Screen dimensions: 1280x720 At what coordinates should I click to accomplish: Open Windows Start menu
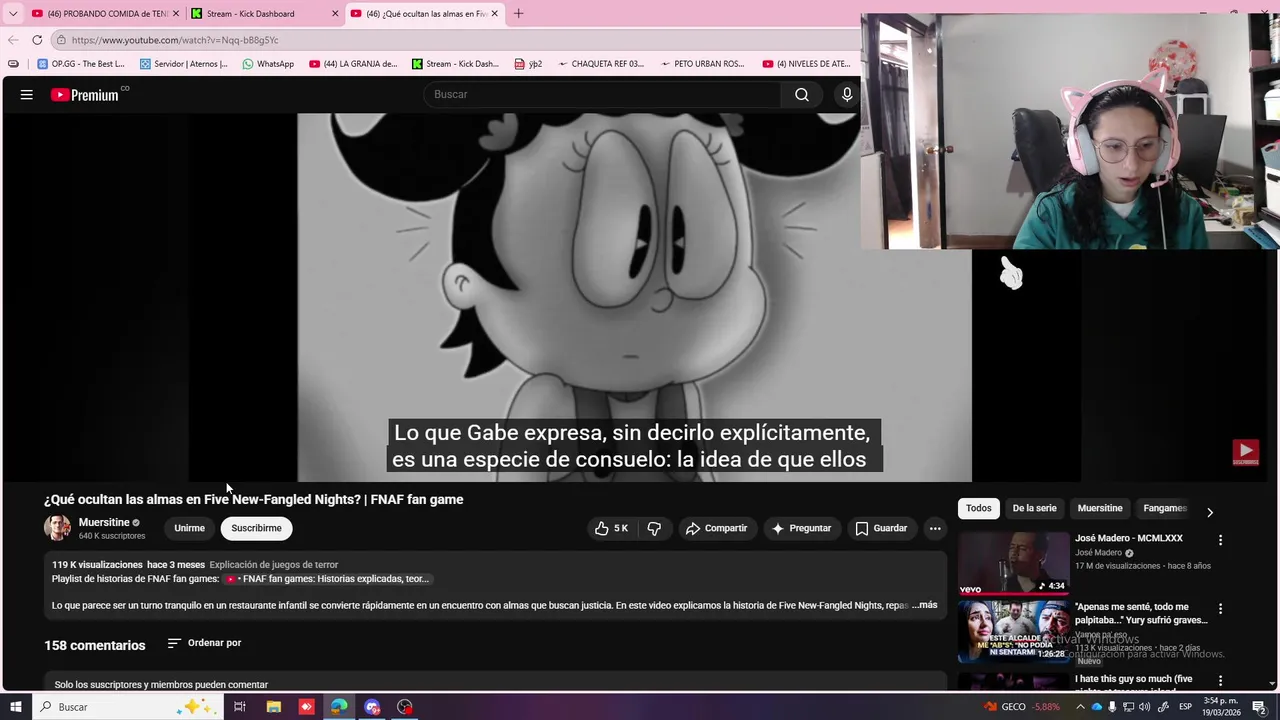point(15,707)
